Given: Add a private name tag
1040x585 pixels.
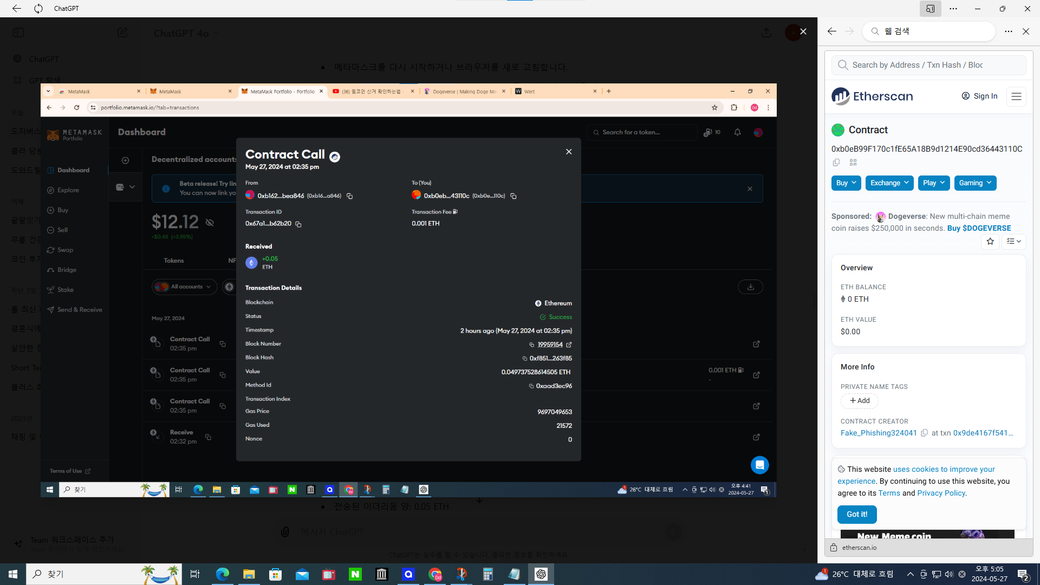Looking at the screenshot, I should [x=859, y=400].
